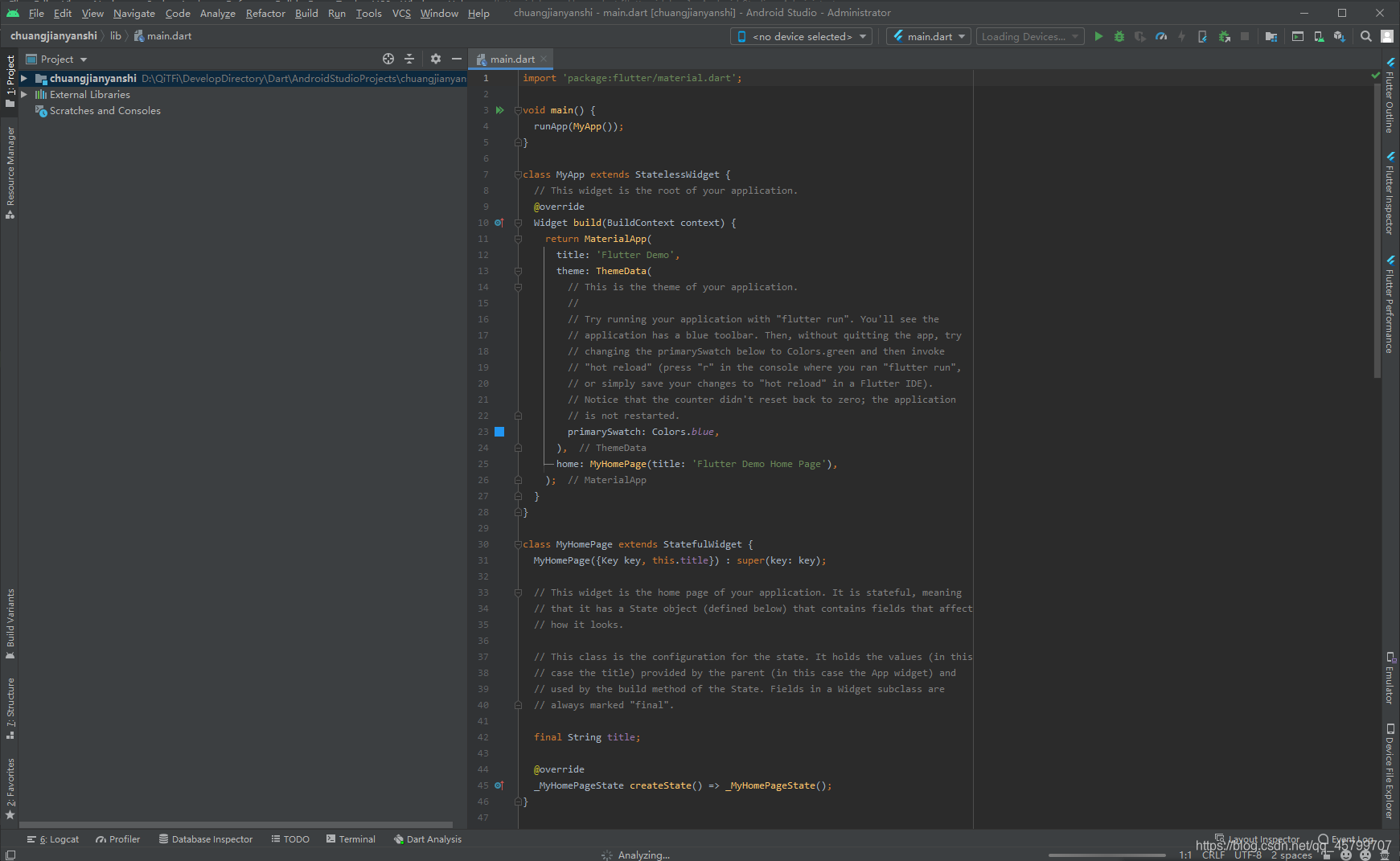Expand the chuangjianyanshi project tree node

point(24,78)
